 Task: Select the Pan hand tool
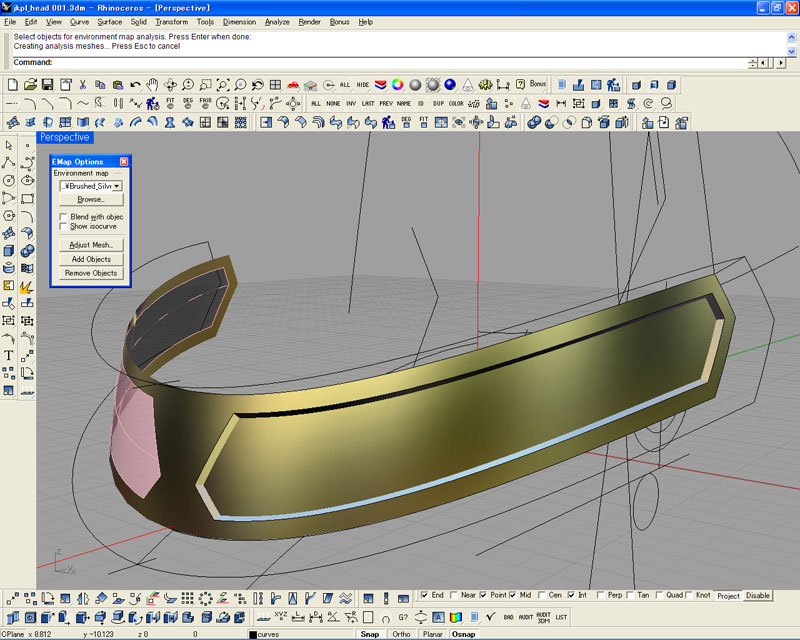153,85
